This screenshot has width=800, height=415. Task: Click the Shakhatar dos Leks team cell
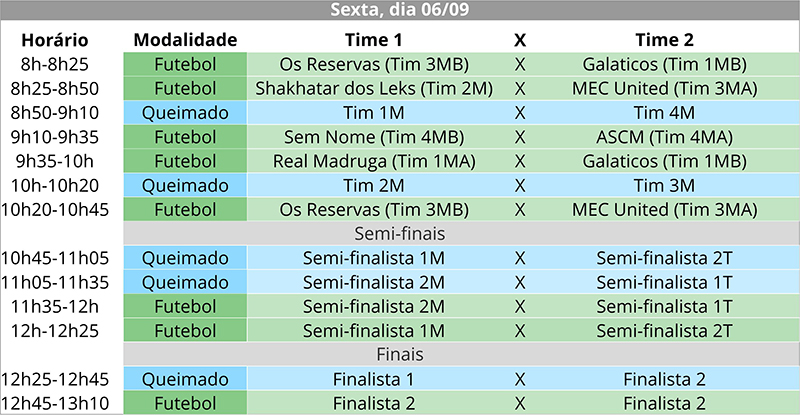coord(373,88)
